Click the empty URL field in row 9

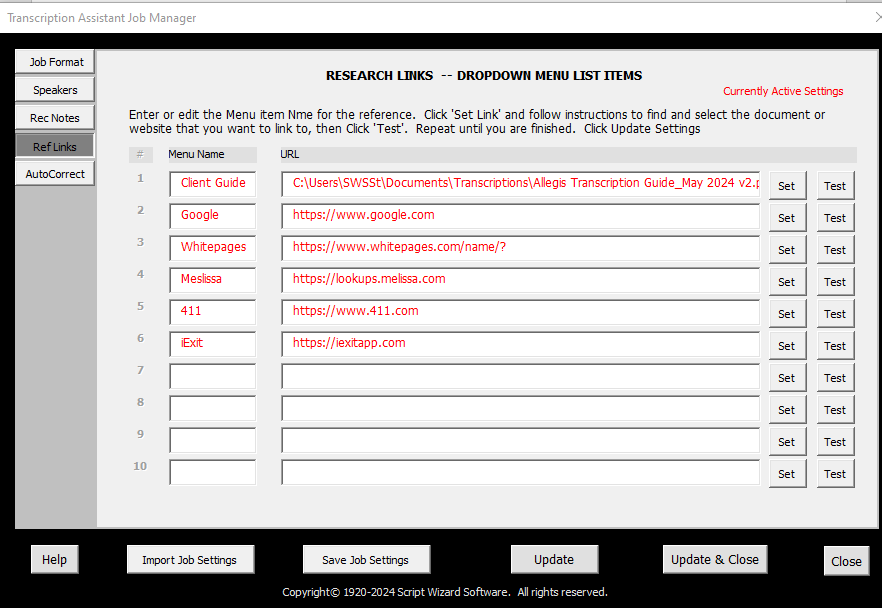click(520, 440)
